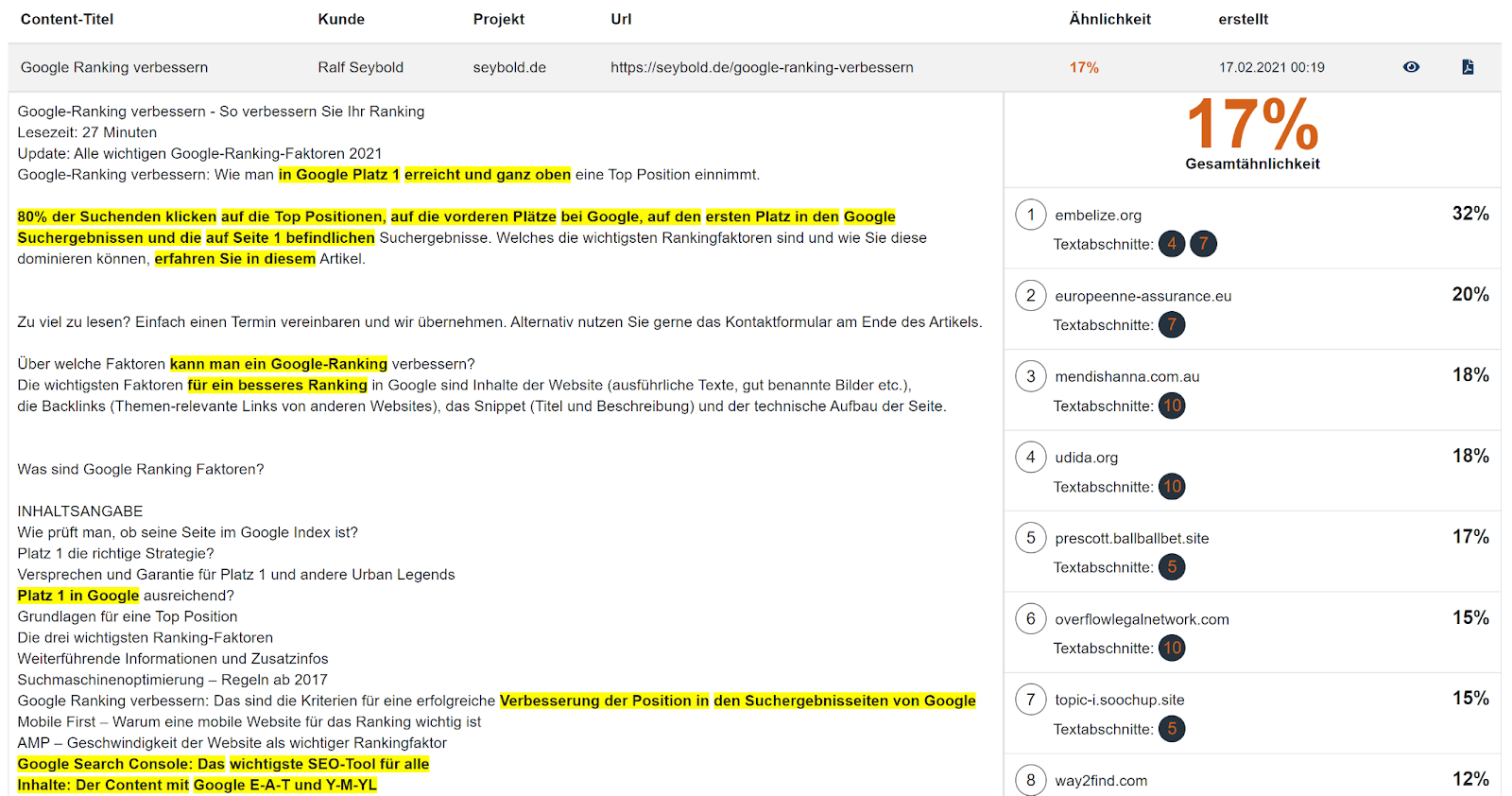Viewport: 1512px width, 796px height.
Task: Click the eye icon to view the report
Action: (1411, 67)
